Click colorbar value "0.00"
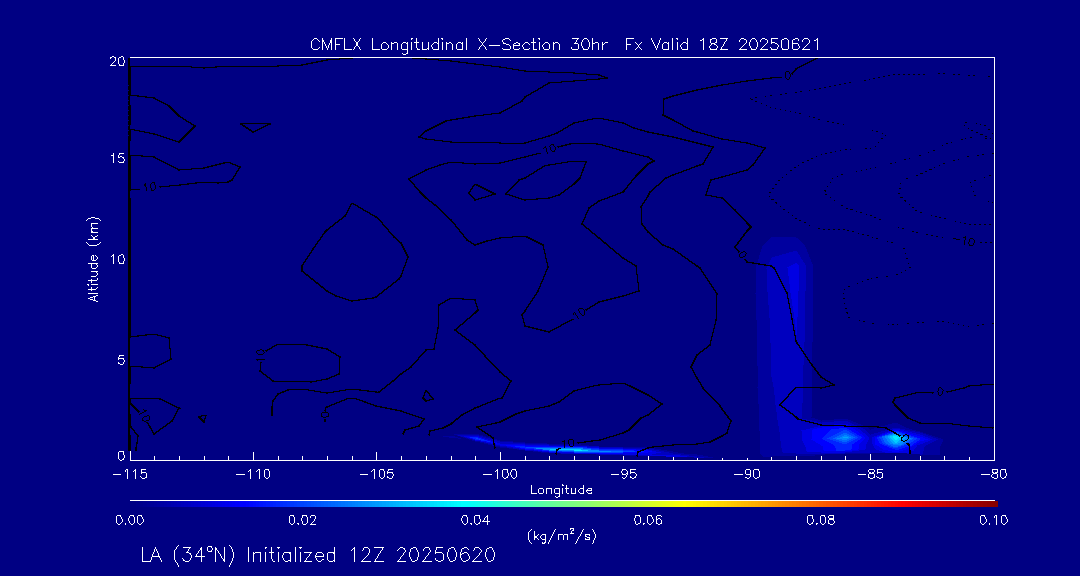The width and height of the screenshot is (1080, 576). (130, 520)
